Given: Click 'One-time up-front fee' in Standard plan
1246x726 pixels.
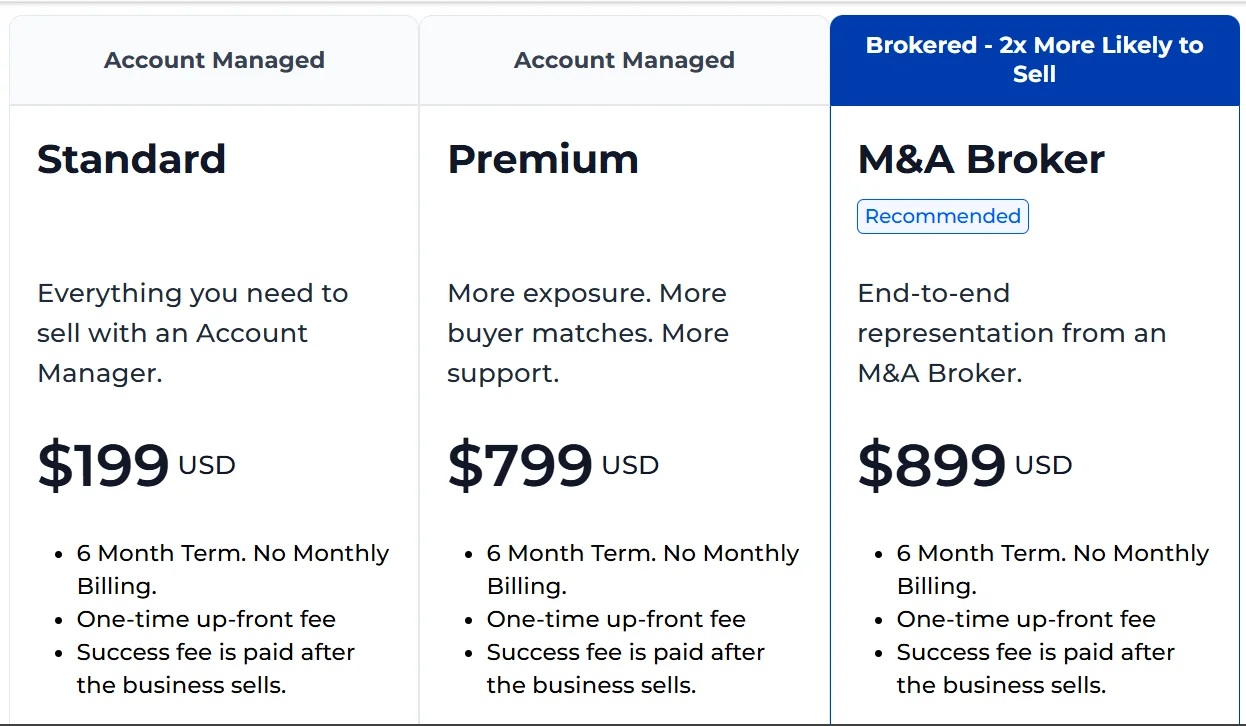Looking at the screenshot, I should pos(206,619).
